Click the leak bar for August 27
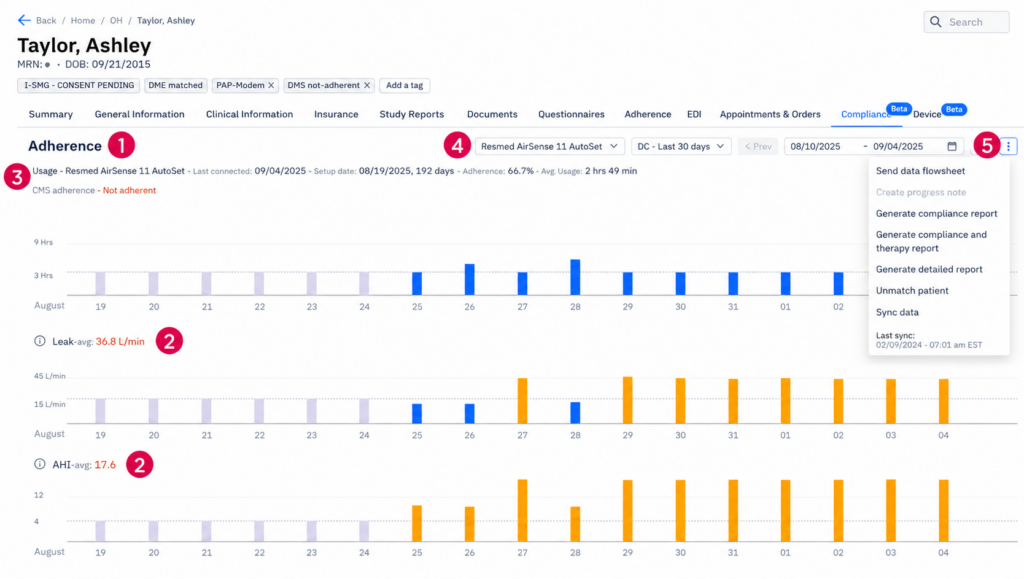1024x579 pixels. [522, 401]
